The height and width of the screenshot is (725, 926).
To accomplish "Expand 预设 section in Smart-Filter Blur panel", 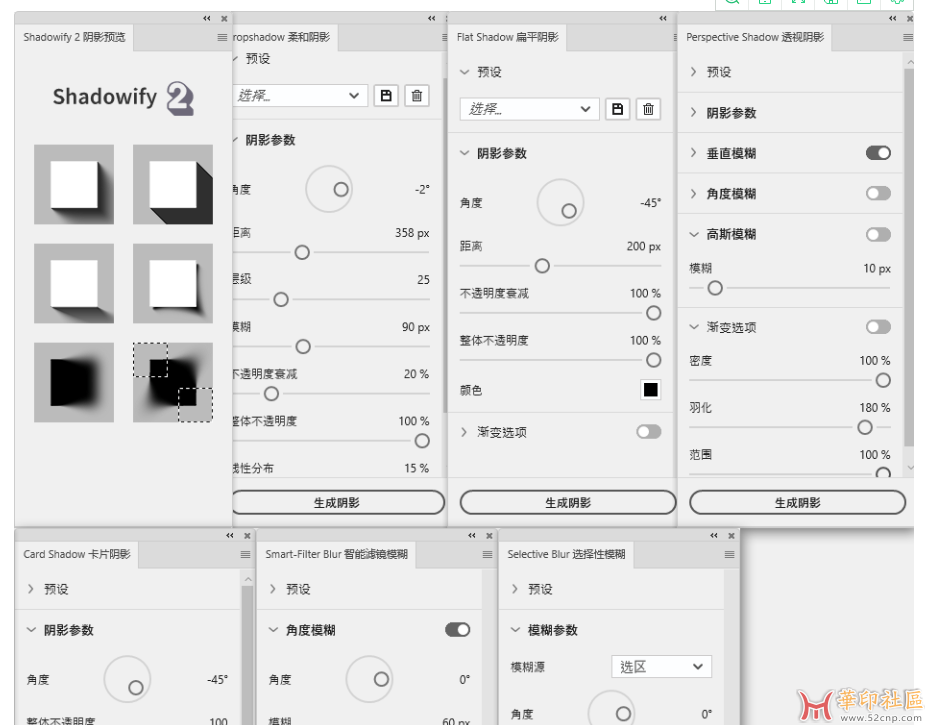I will [x=273, y=589].
